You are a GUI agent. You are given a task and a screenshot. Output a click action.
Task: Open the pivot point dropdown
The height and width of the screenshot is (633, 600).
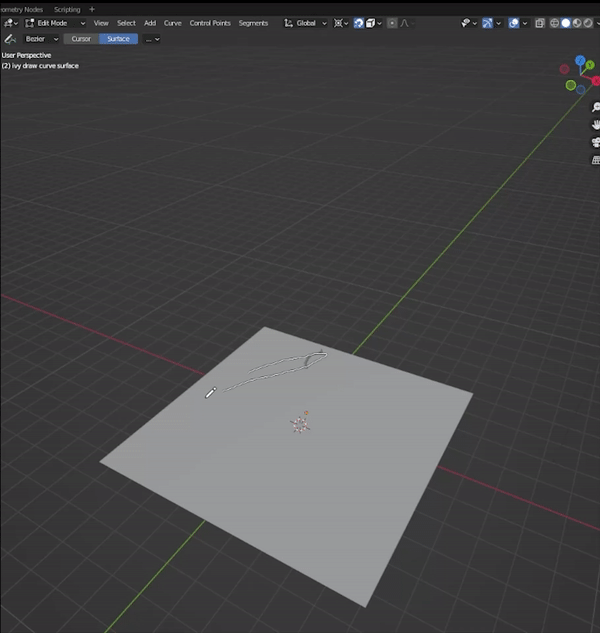pyautogui.click(x=340, y=23)
